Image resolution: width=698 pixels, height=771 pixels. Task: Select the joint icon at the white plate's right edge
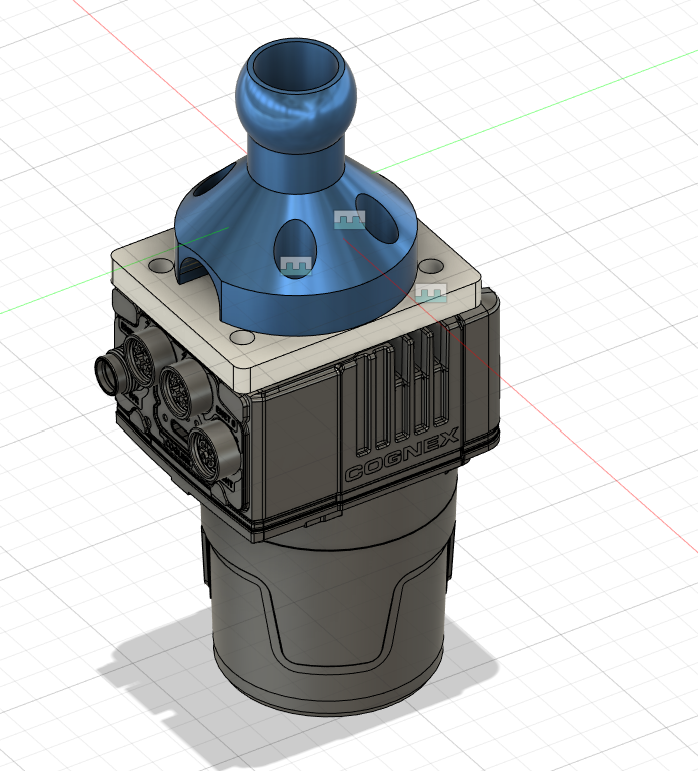click(x=431, y=293)
